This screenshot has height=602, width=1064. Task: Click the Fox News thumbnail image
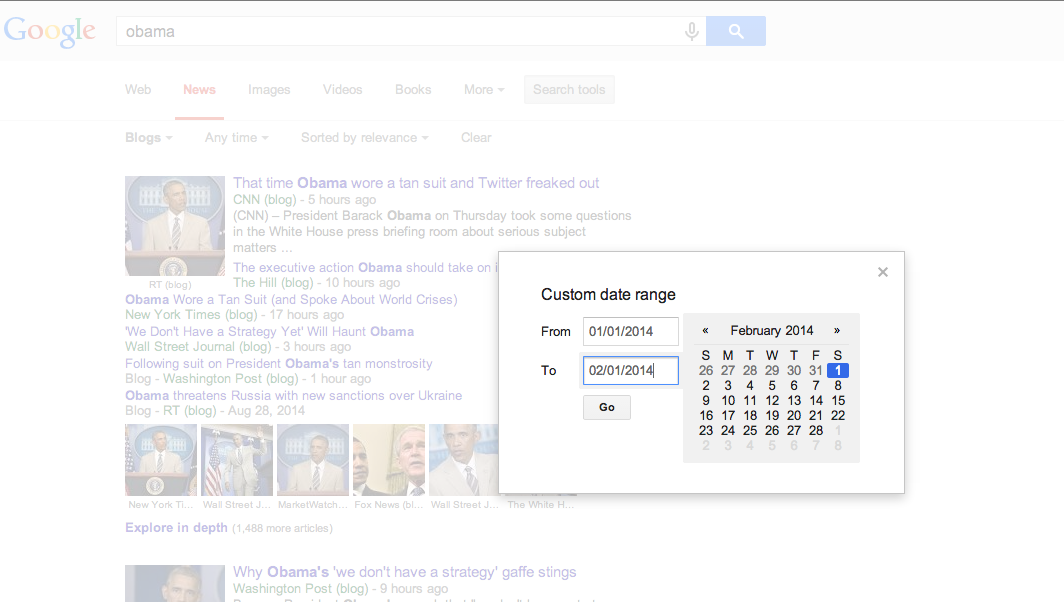(389, 460)
